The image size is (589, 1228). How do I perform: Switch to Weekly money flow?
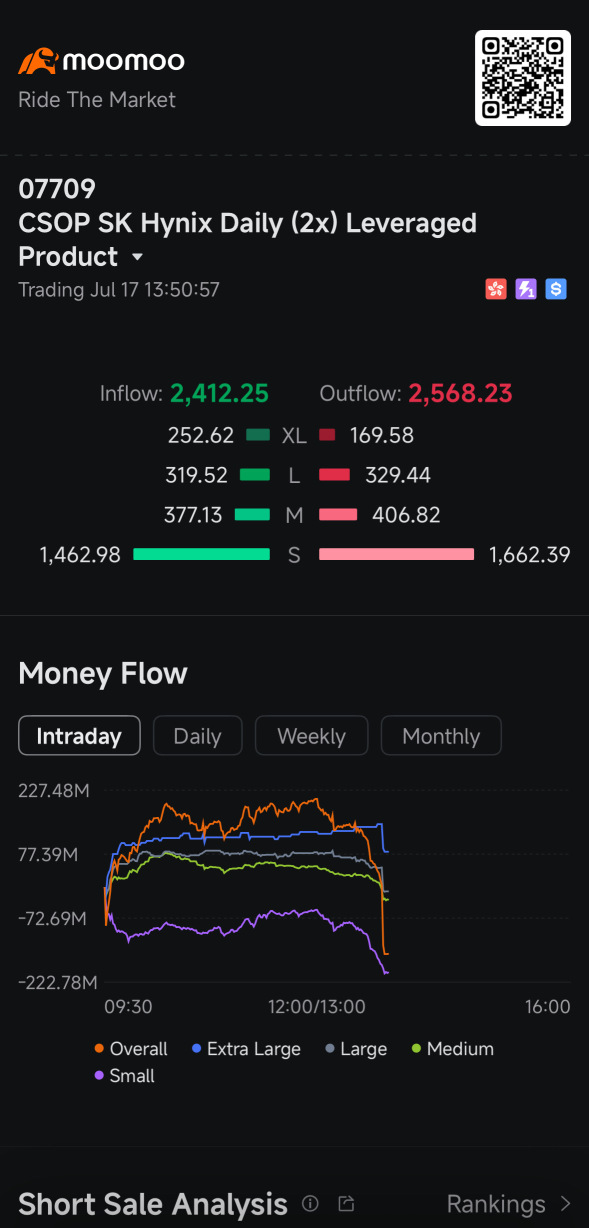[311, 736]
